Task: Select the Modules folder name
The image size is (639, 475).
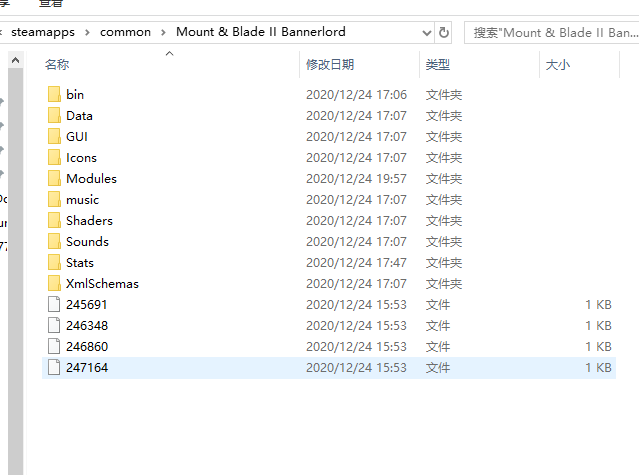Action: pos(91,178)
